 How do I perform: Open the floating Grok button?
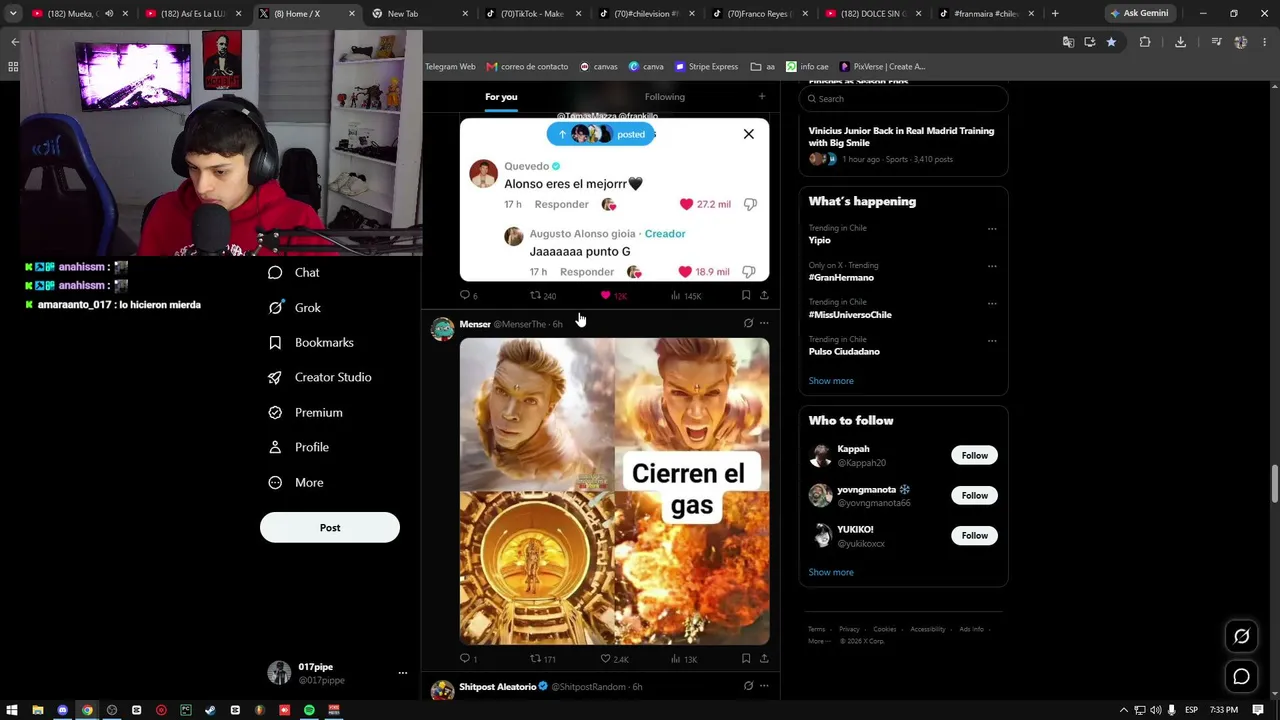[x=1241, y=636]
